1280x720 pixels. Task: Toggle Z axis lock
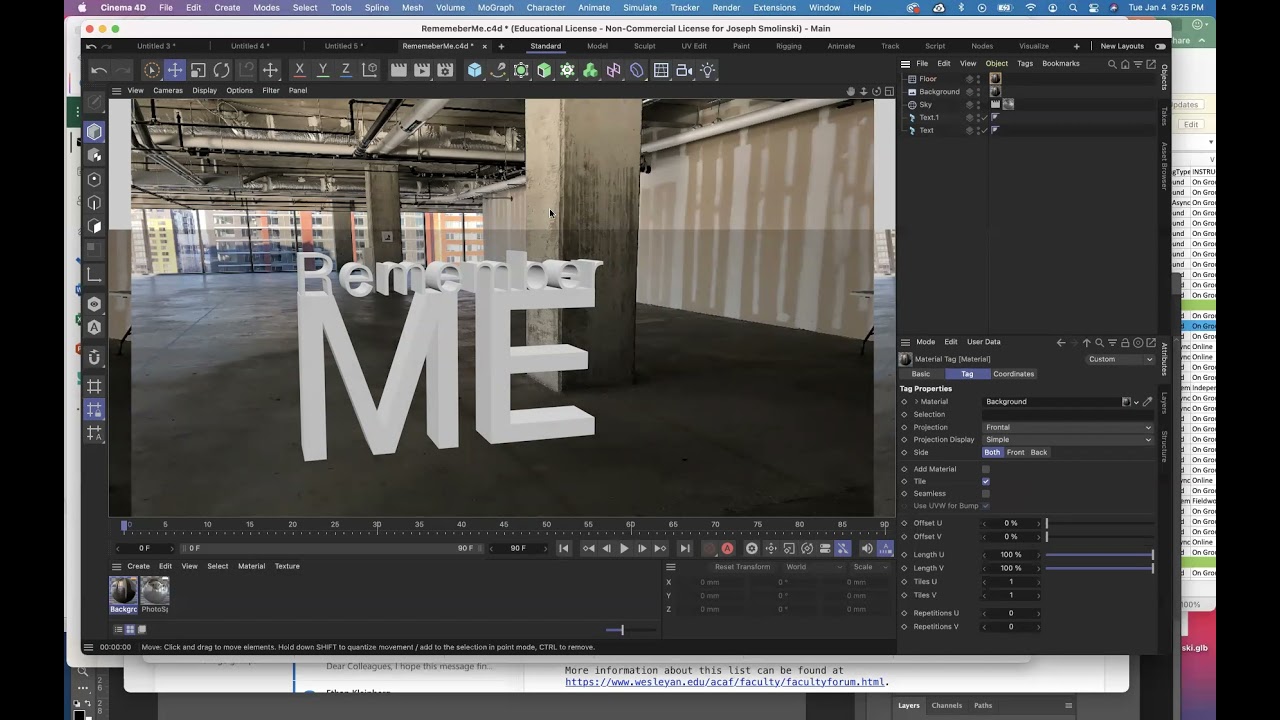point(346,70)
